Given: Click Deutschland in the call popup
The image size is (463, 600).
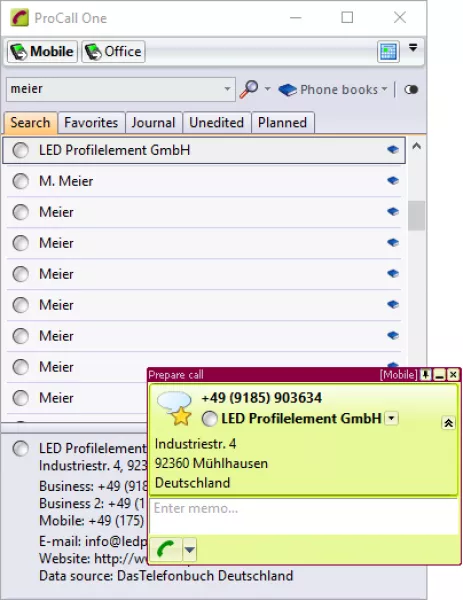Looking at the screenshot, I should coord(192,483).
